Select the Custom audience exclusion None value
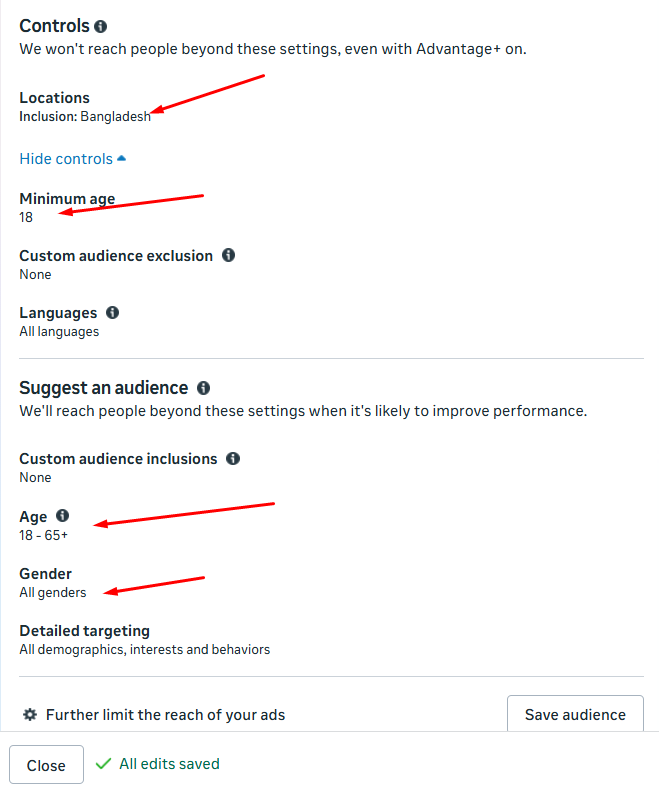The height and width of the screenshot is (793, 659). coord(35,274)
